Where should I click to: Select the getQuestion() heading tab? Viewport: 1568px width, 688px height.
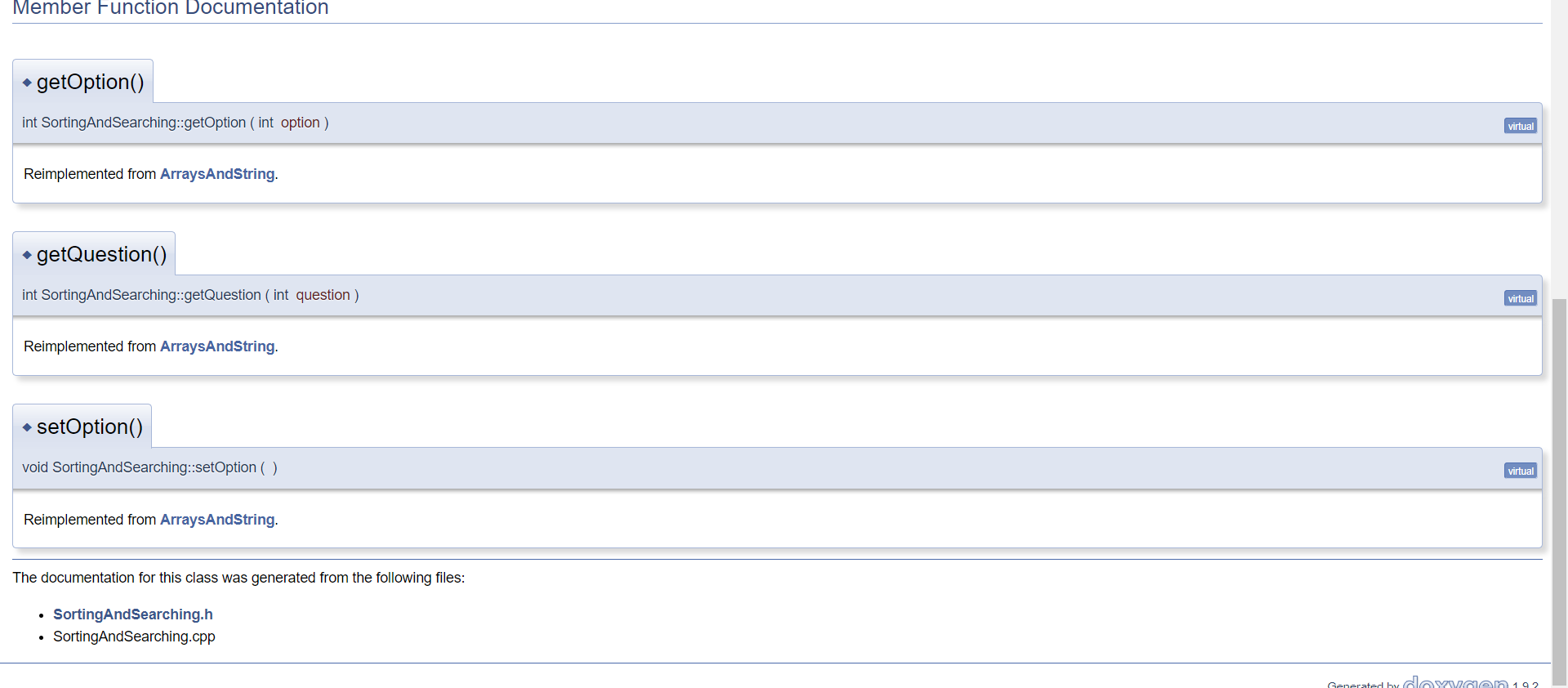pos(94,254)
